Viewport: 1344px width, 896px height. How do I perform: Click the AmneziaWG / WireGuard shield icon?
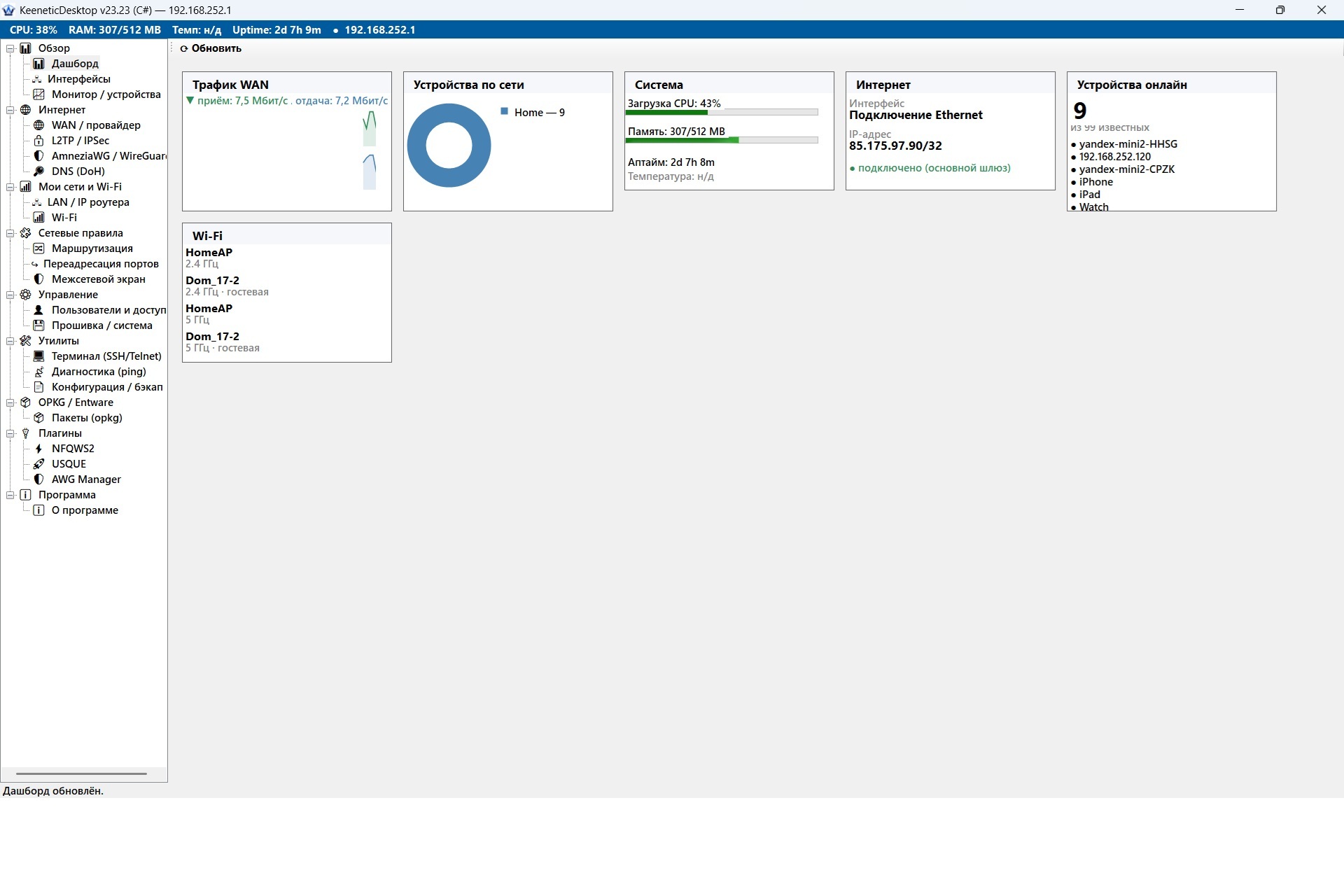click(x=39, y=156)
